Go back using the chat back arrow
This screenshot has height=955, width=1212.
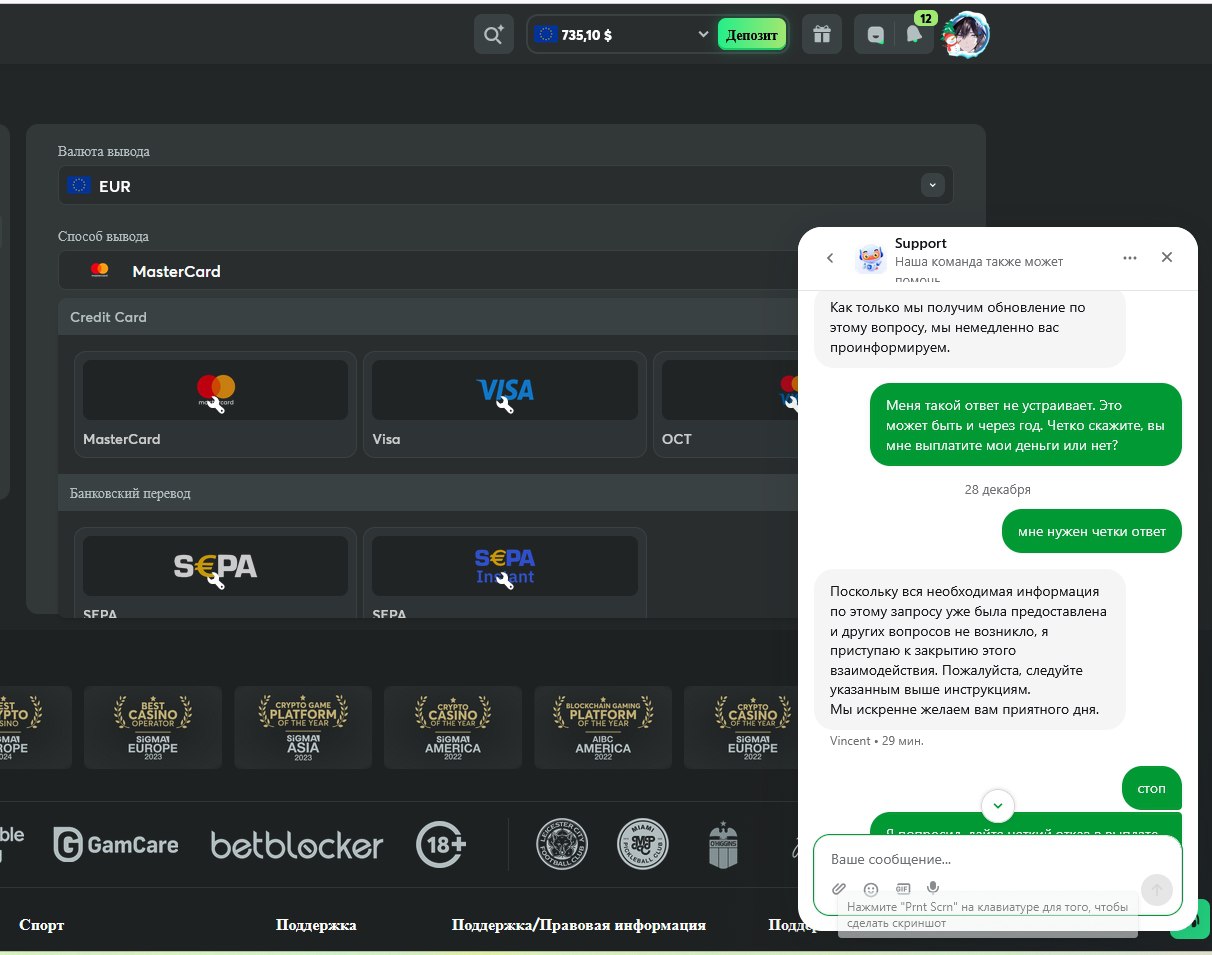[x=830, y=258]
